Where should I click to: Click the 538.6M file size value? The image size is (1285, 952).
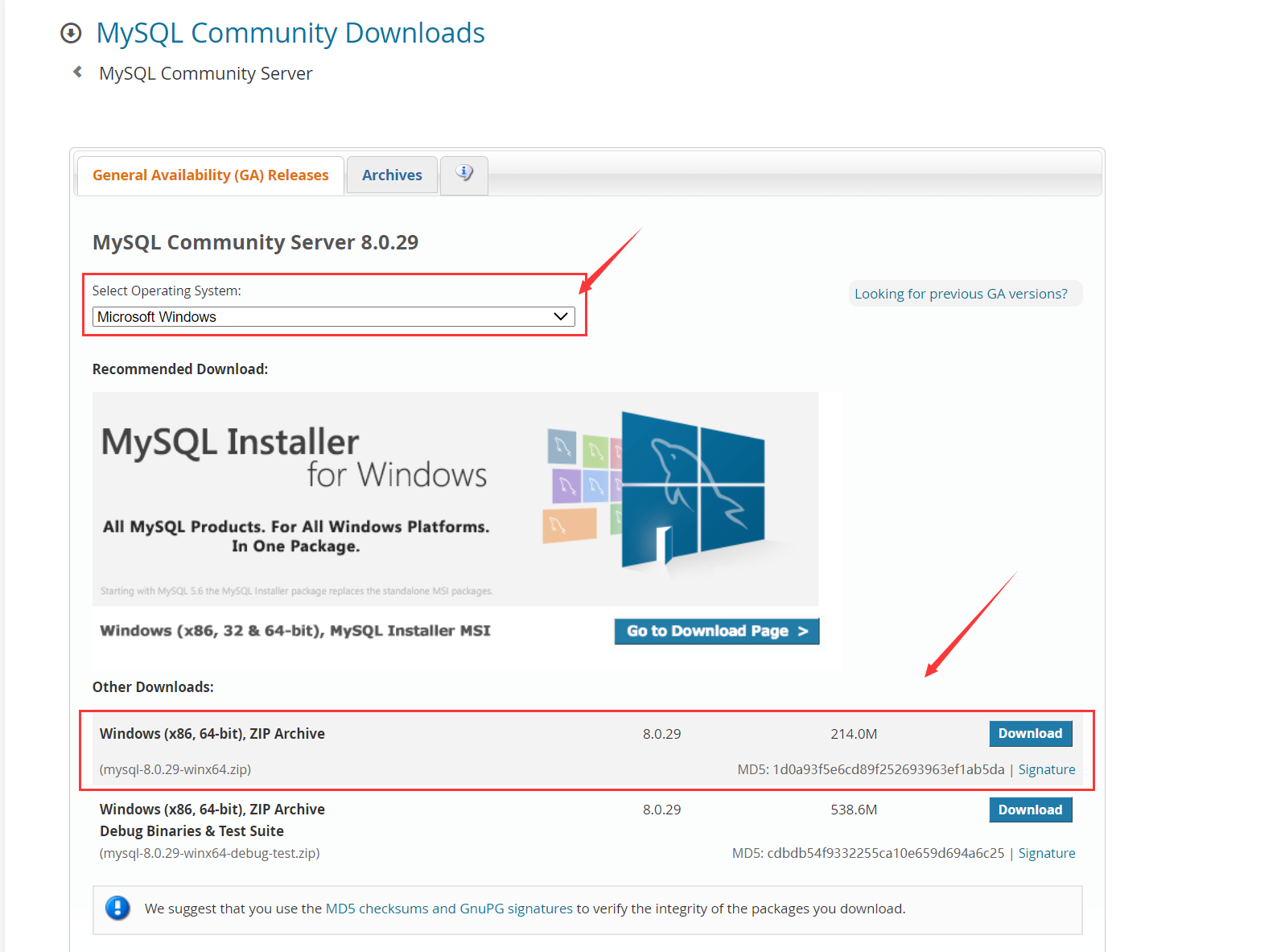coord(854,810)
